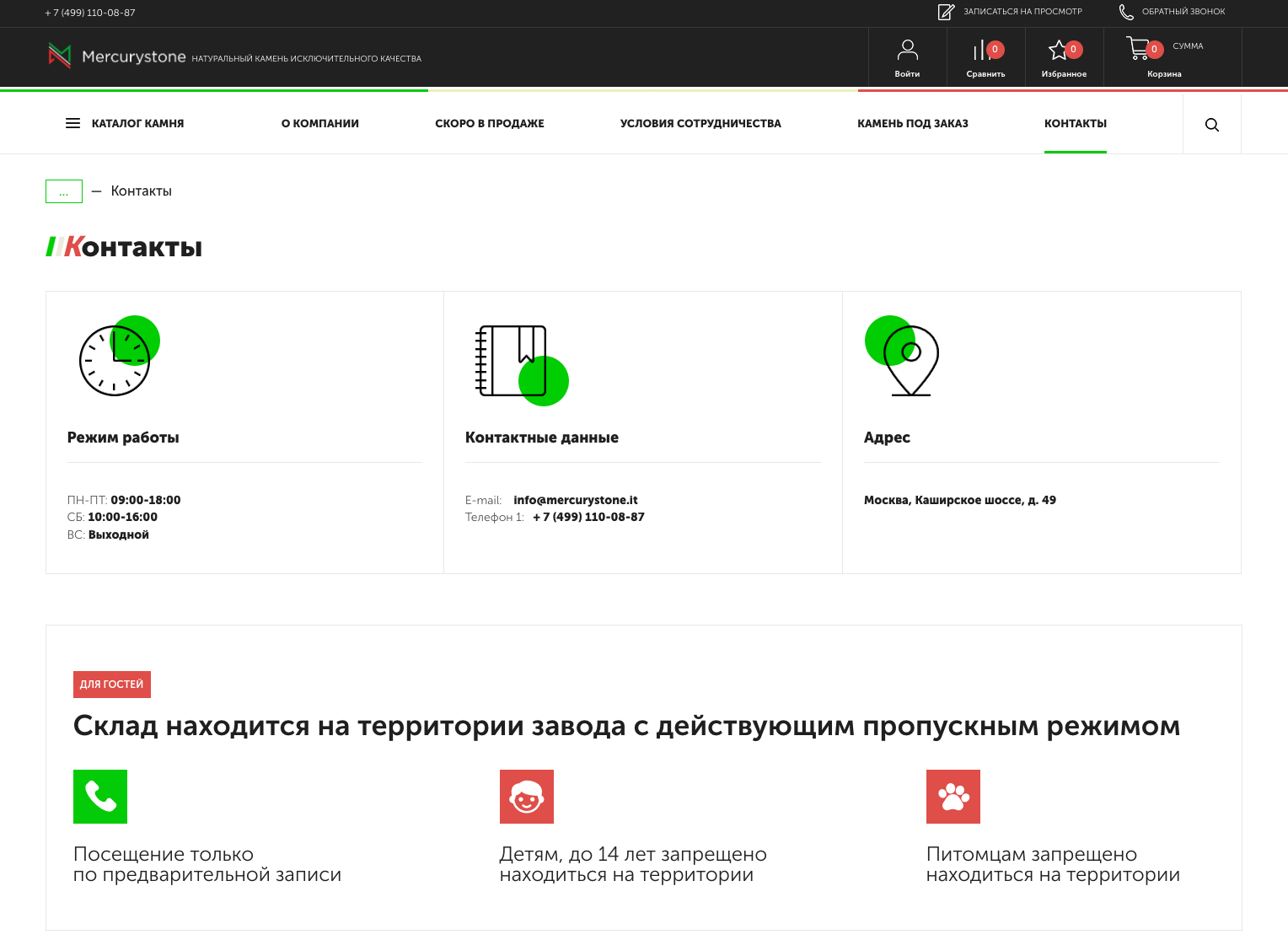Select Камень под заказ menu item
Viewport: 1288px width, 940px height.
pos(912,124)
